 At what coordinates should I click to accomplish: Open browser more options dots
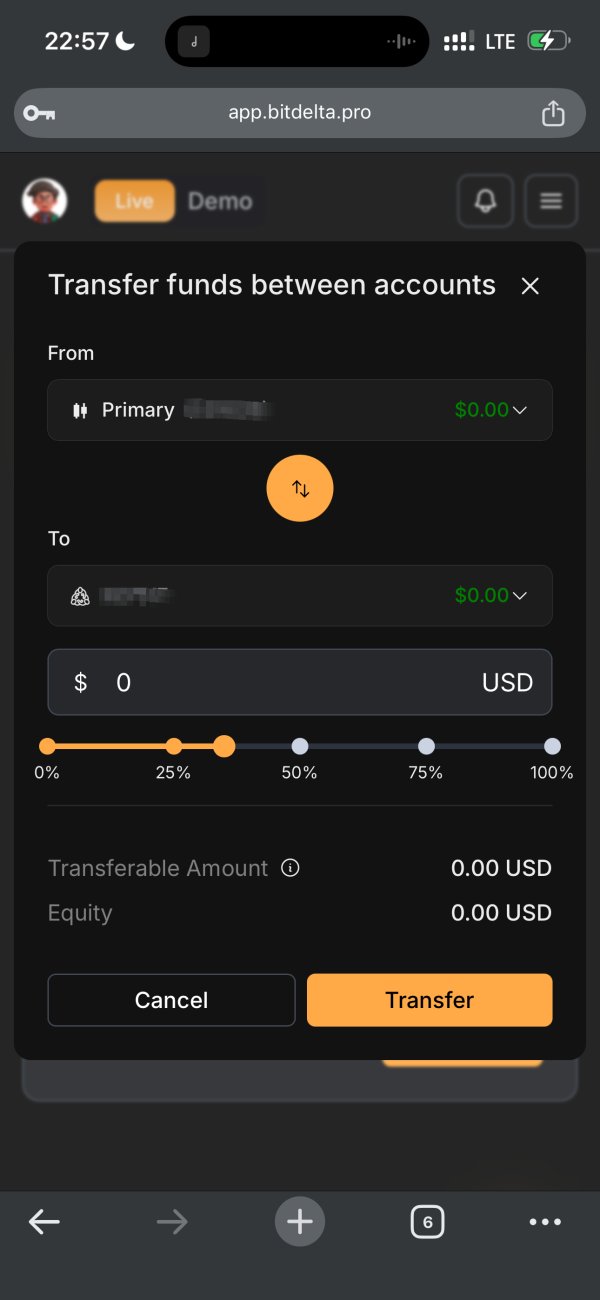point(545,1221)
